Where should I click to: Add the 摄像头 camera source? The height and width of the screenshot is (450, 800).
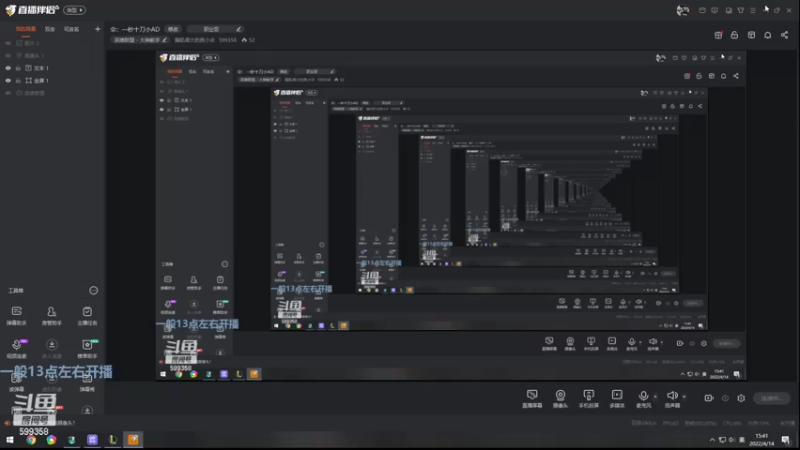point(560,398)
